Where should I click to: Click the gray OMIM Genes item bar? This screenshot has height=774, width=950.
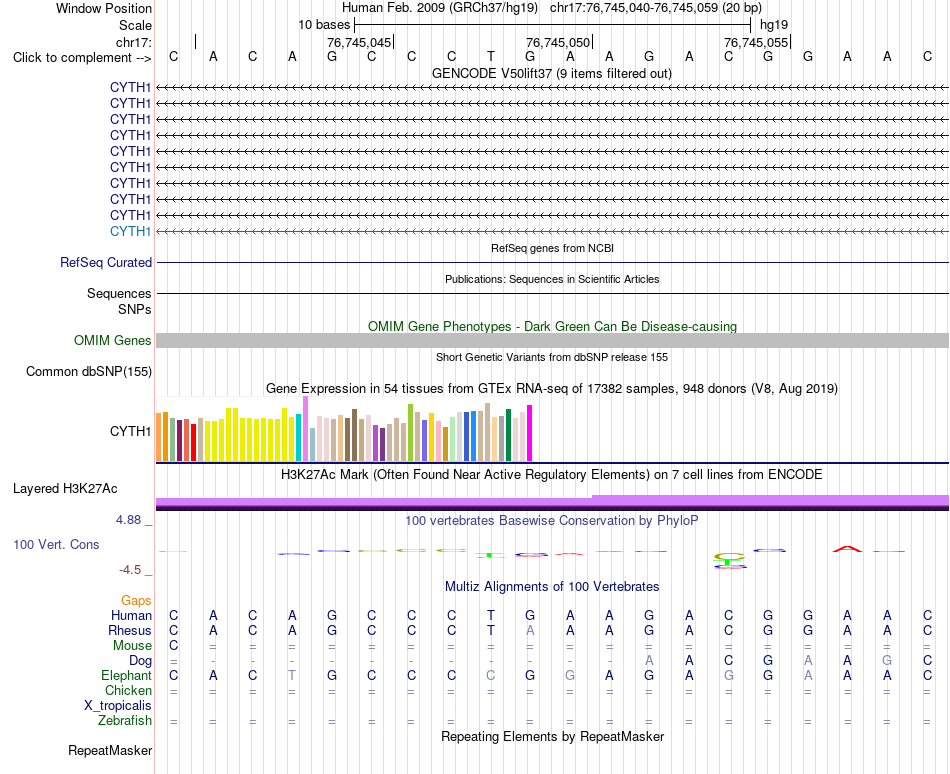click(x=553, y=340)
